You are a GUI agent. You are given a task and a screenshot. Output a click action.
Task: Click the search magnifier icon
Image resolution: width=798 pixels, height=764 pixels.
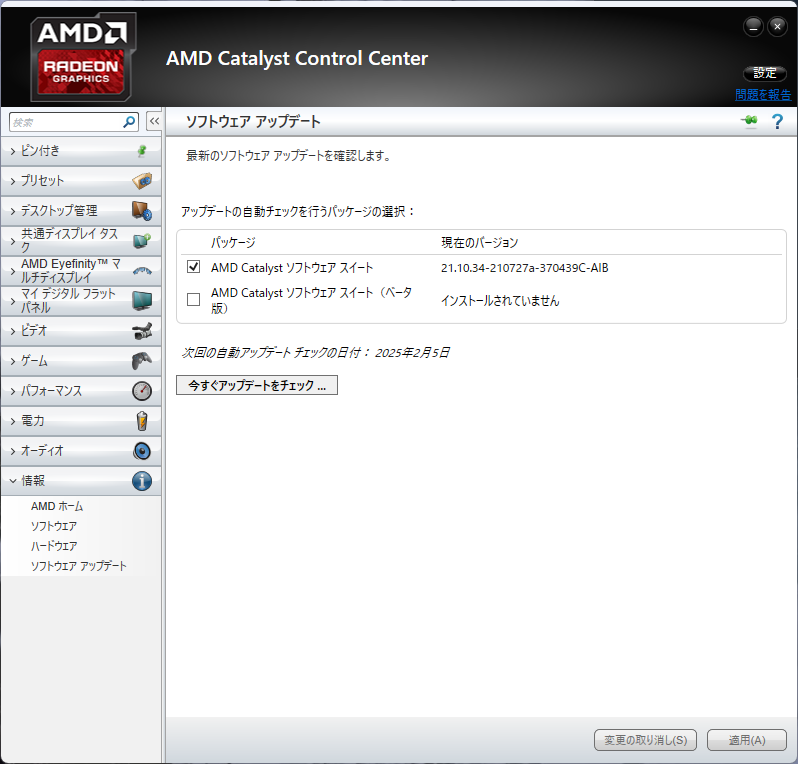click(x=129, y=121)
